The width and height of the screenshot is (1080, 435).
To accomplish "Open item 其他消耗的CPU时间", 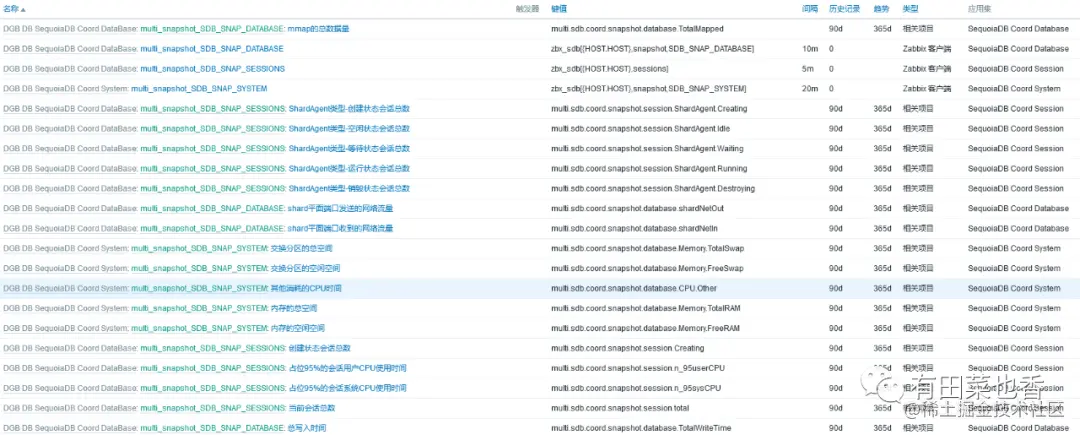I will click(307, 288).
